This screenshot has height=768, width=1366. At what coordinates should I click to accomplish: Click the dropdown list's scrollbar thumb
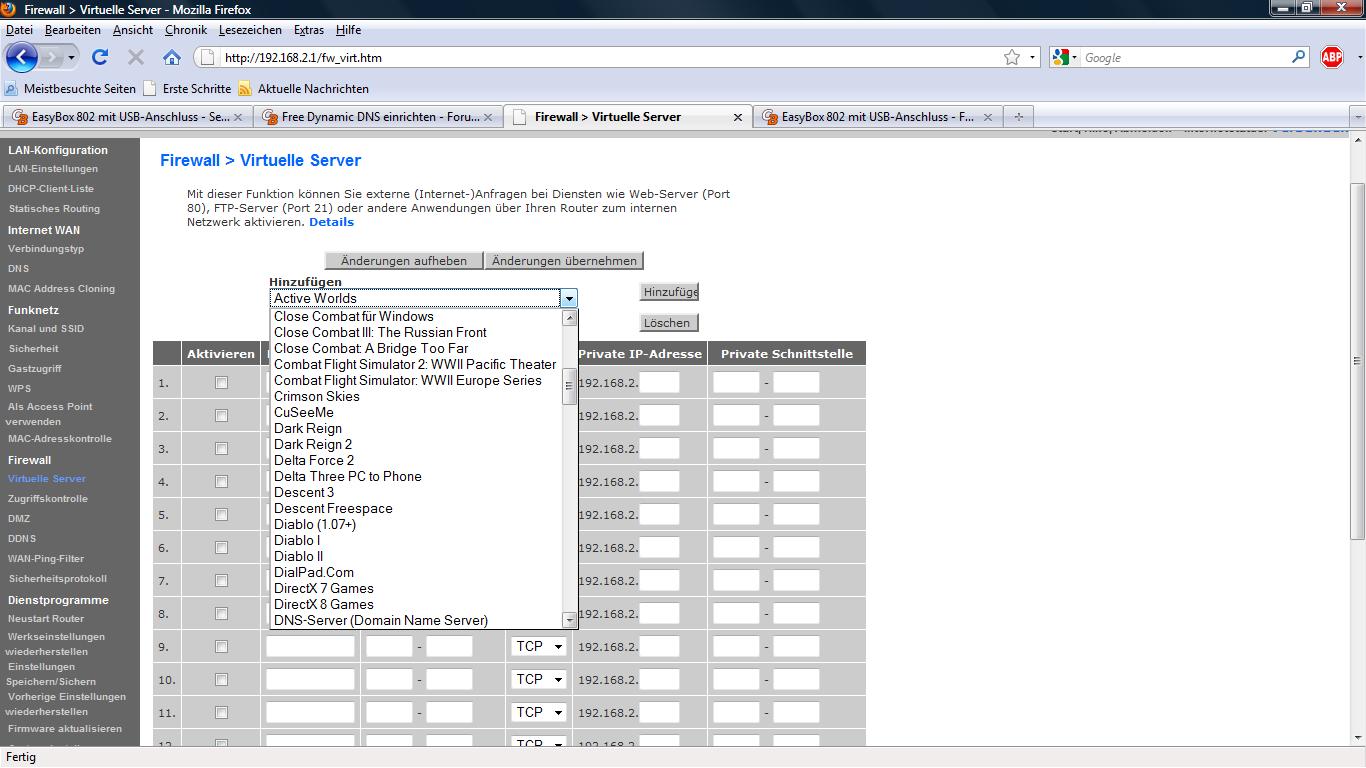coord(570,387)
